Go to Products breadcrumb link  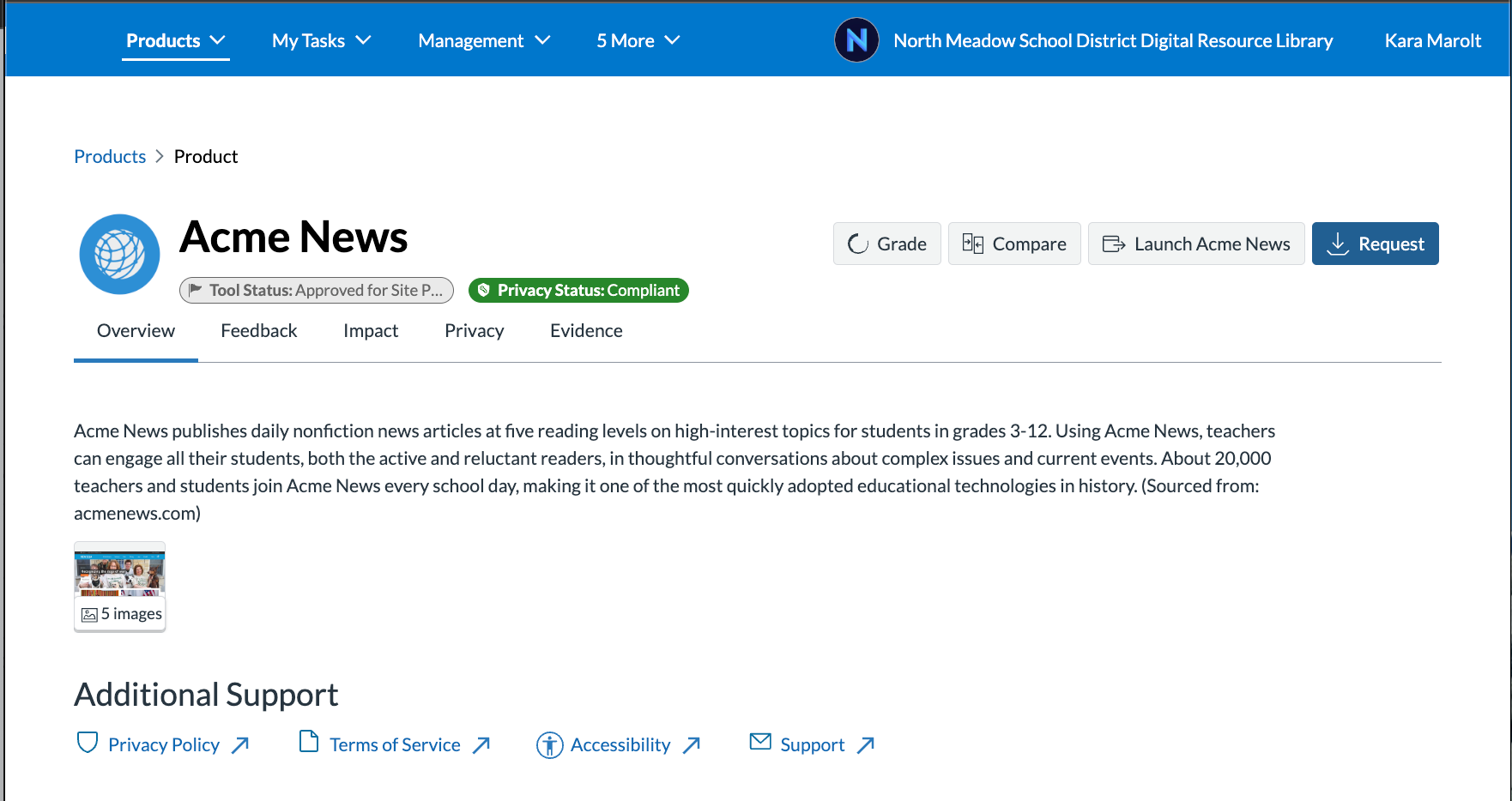(110, 156)
